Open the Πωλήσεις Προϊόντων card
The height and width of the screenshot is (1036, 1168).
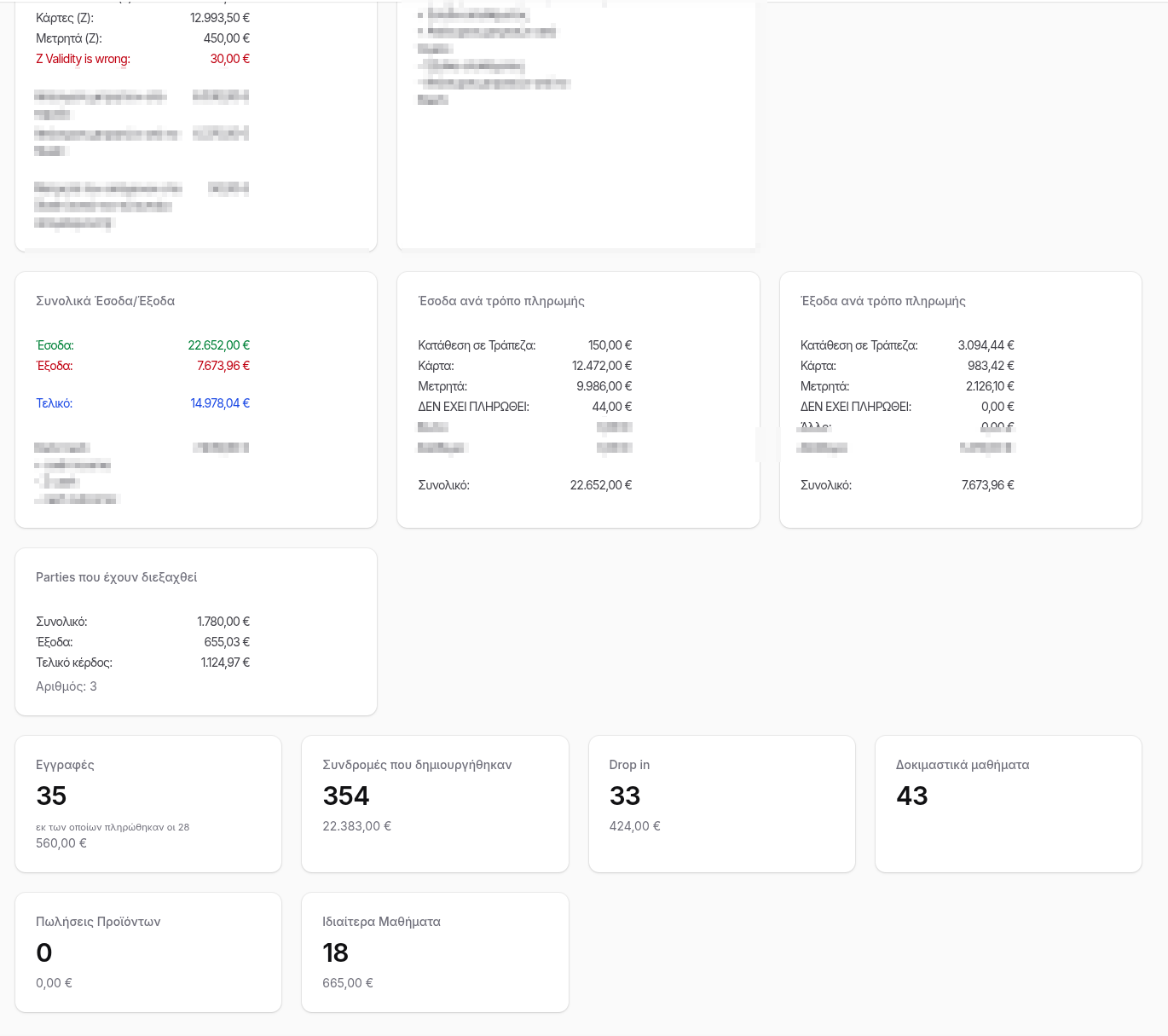pos(148,952)
